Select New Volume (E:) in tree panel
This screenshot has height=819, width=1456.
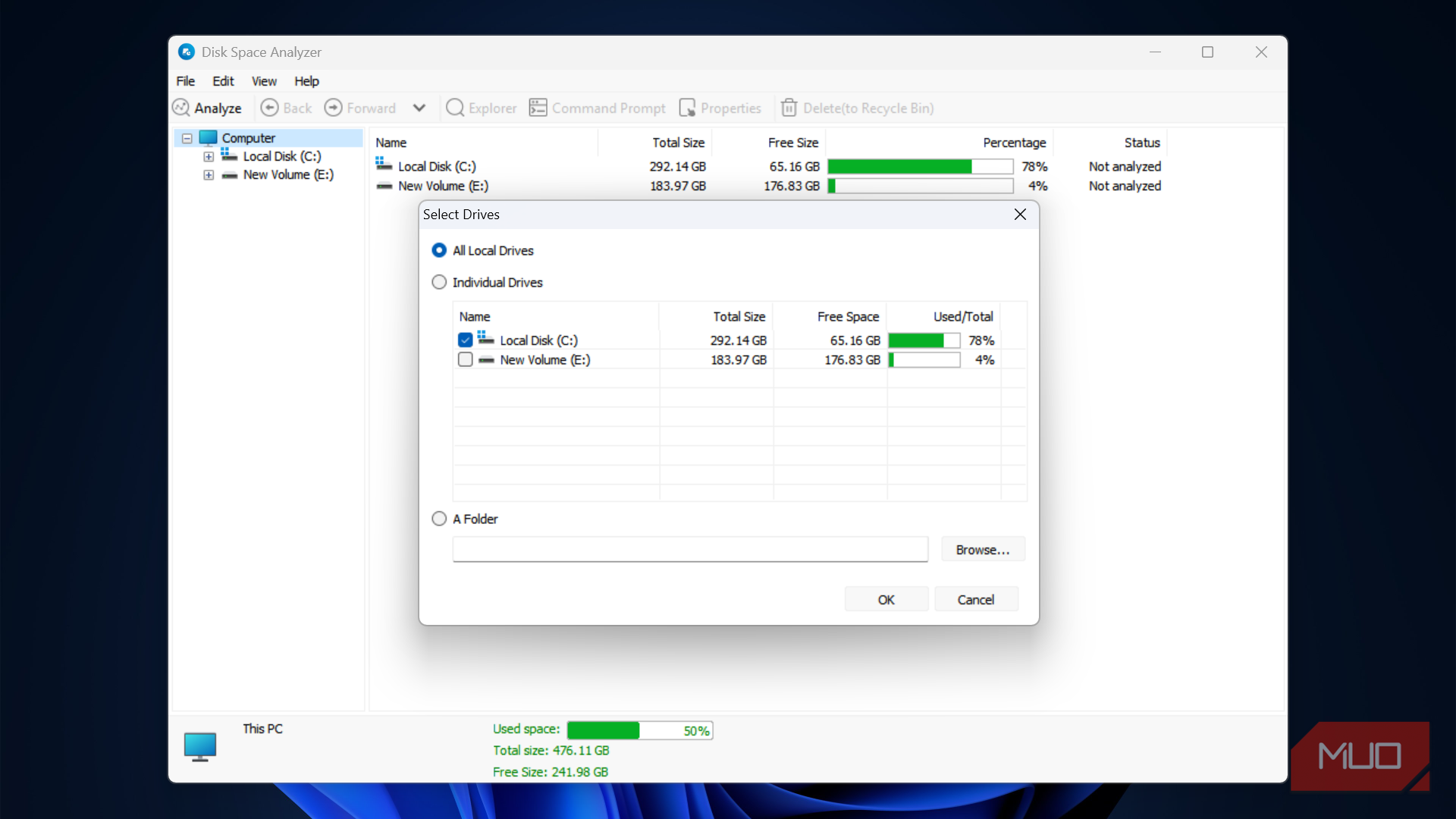tap(288, 174)
